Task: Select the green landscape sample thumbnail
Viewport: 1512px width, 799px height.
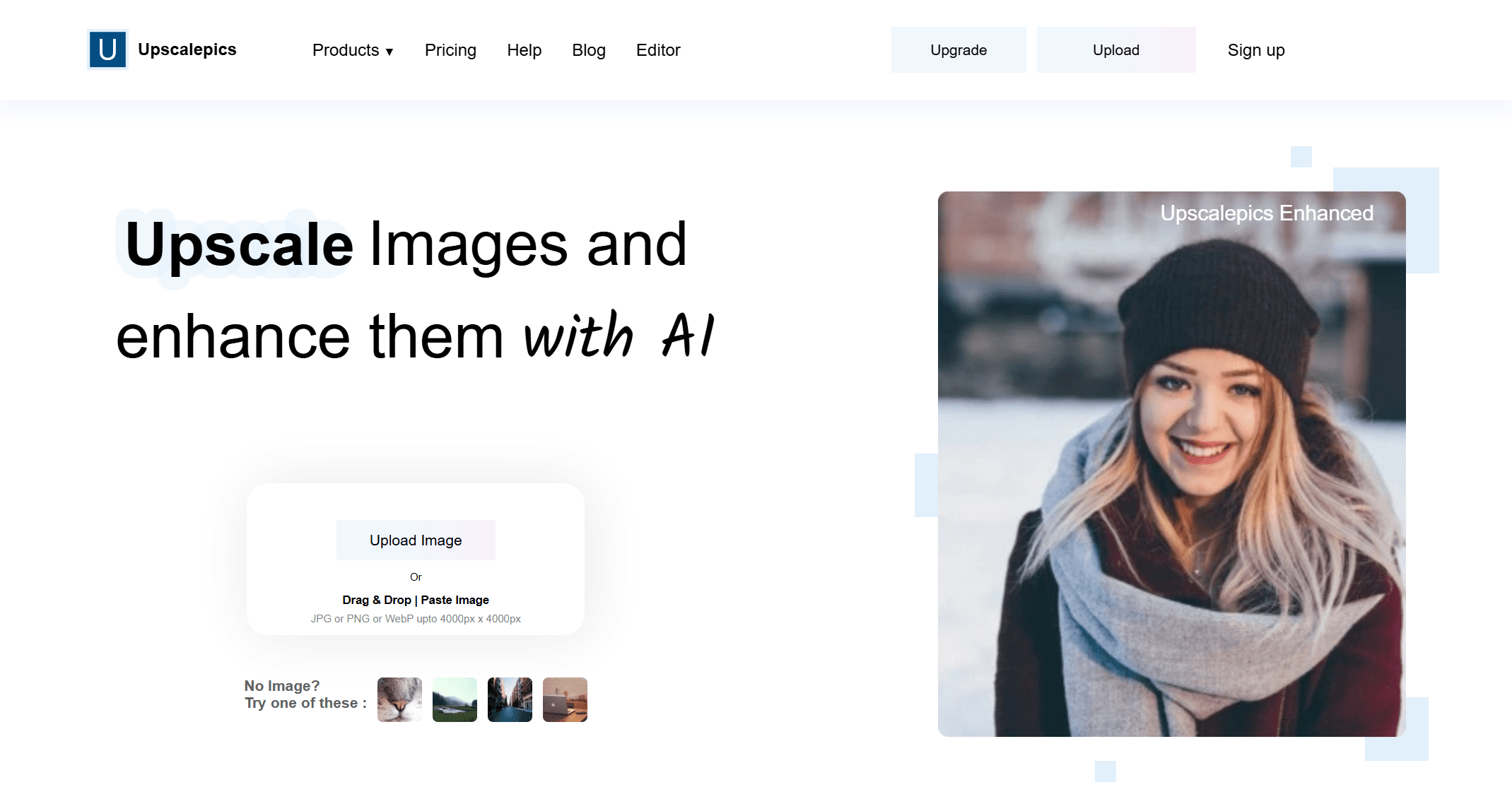Action: pyautogui.click(x=455, y=699)
